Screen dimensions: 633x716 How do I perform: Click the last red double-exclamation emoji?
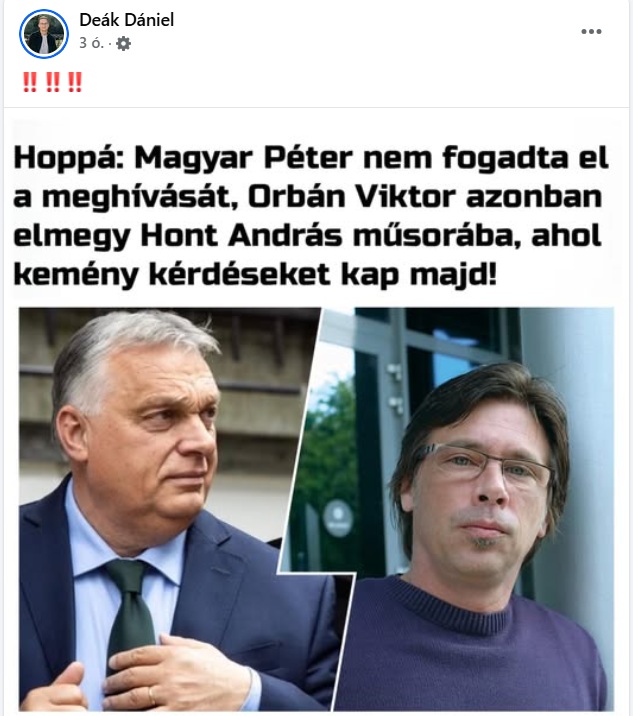75,83
